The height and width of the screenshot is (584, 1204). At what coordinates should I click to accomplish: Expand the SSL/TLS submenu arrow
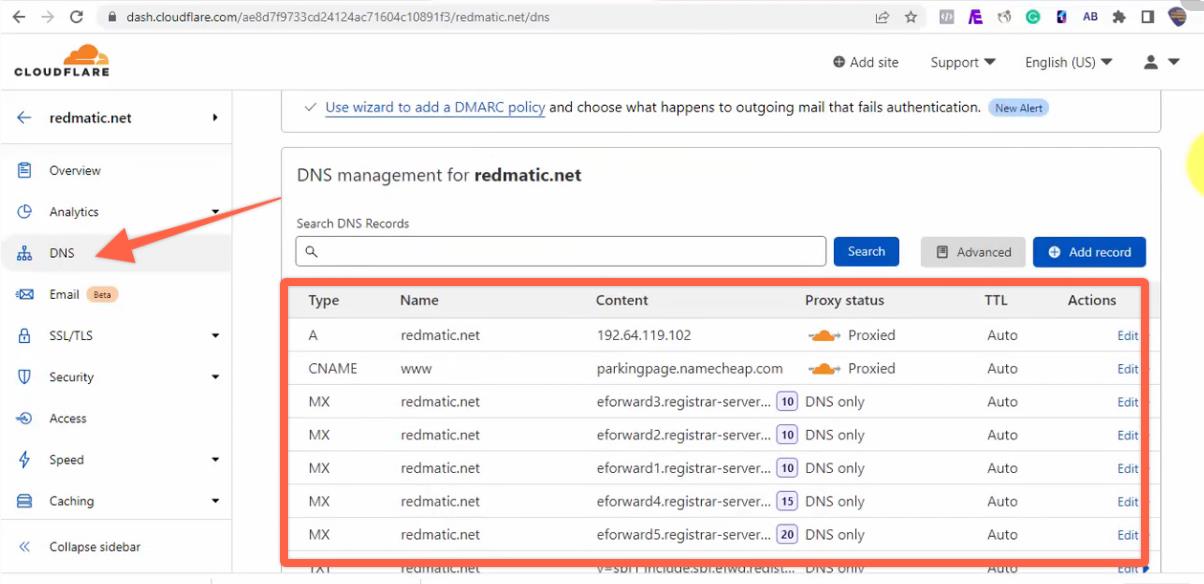point(215,336)
